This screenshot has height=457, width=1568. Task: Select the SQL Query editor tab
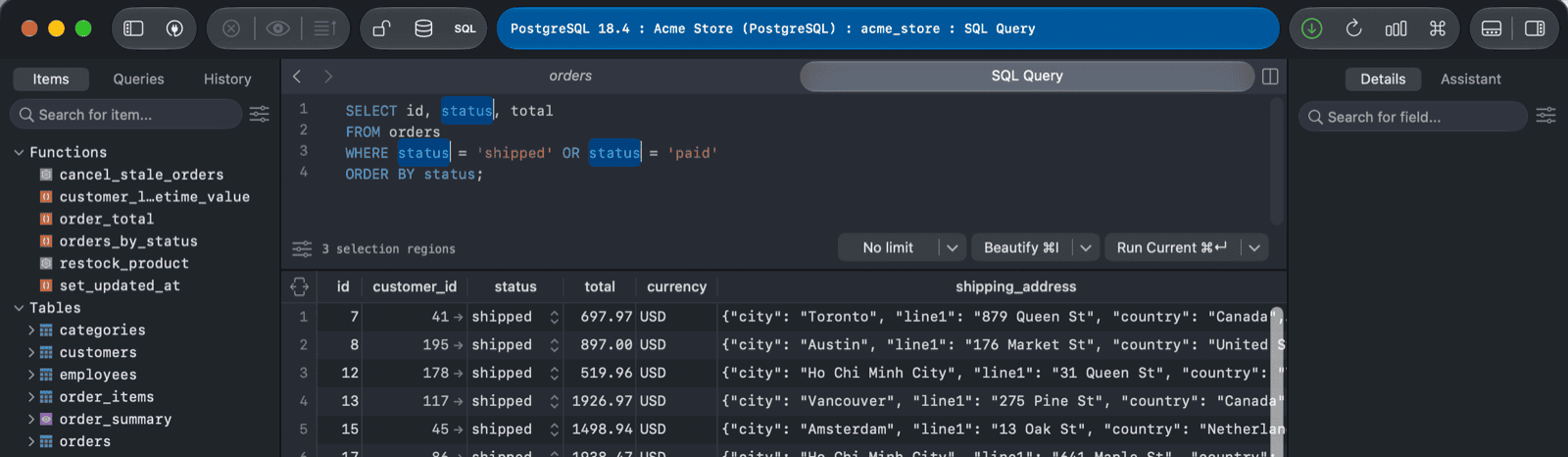pos(1027,76)
